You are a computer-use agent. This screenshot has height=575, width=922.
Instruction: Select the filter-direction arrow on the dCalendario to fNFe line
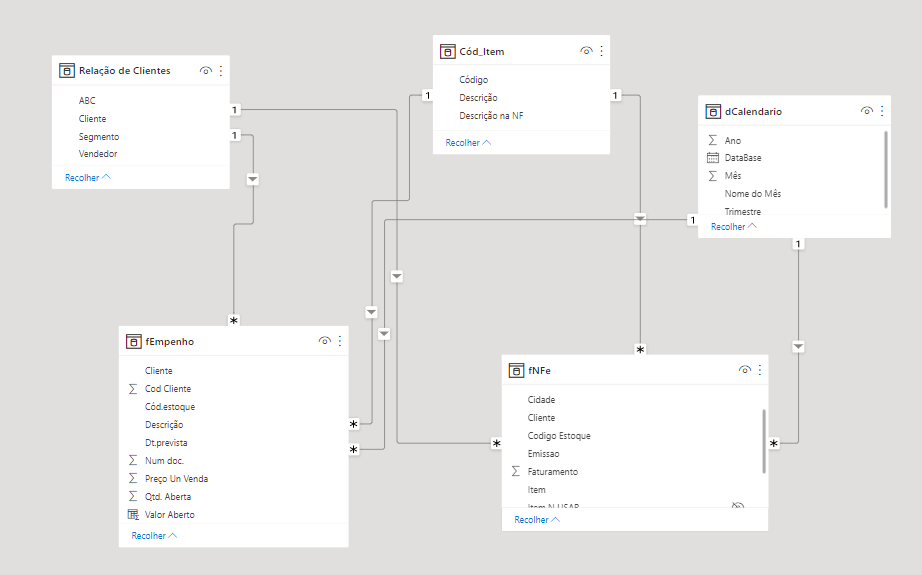coord(798,346)
